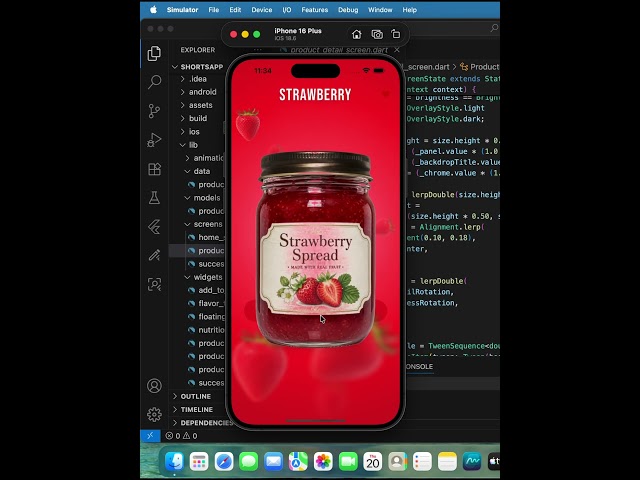640x480 pixels.
Task: Open the Apple menu
Action: pyautogui.click(x=153, y=10)
